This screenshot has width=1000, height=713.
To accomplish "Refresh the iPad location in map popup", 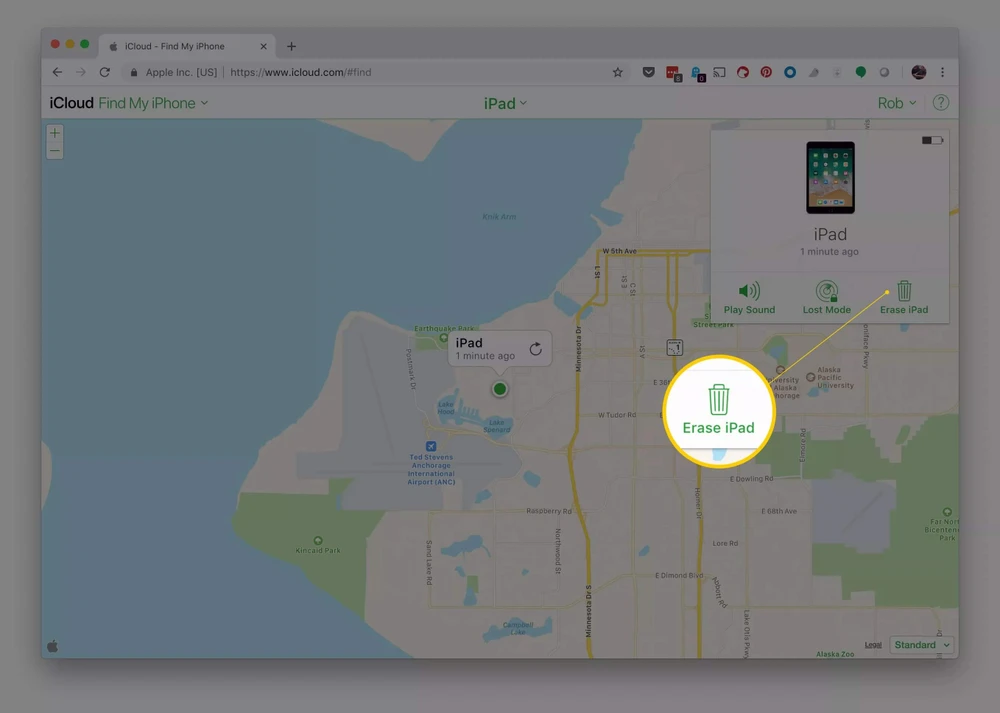I will [x=536, y=349].
